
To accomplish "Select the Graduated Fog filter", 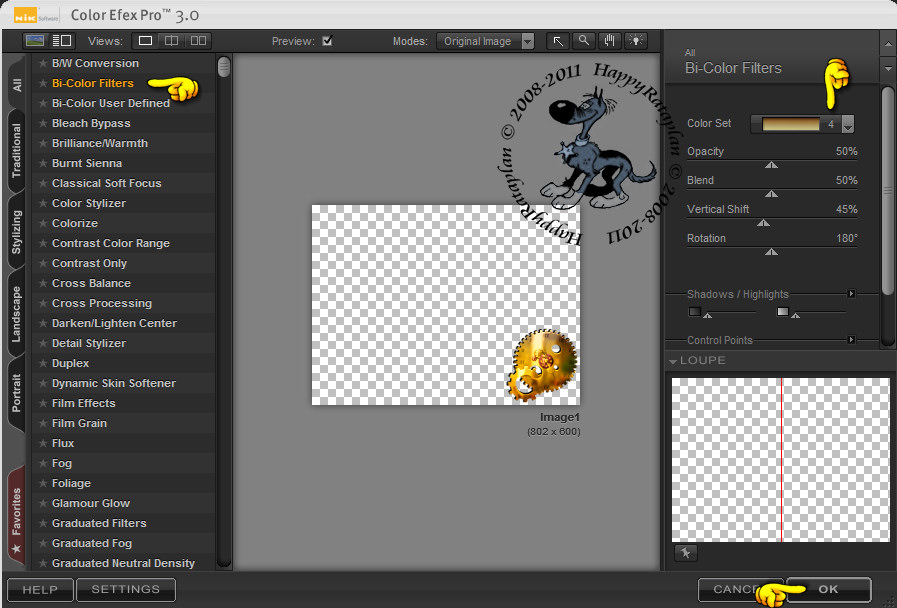I will point(92,543).
